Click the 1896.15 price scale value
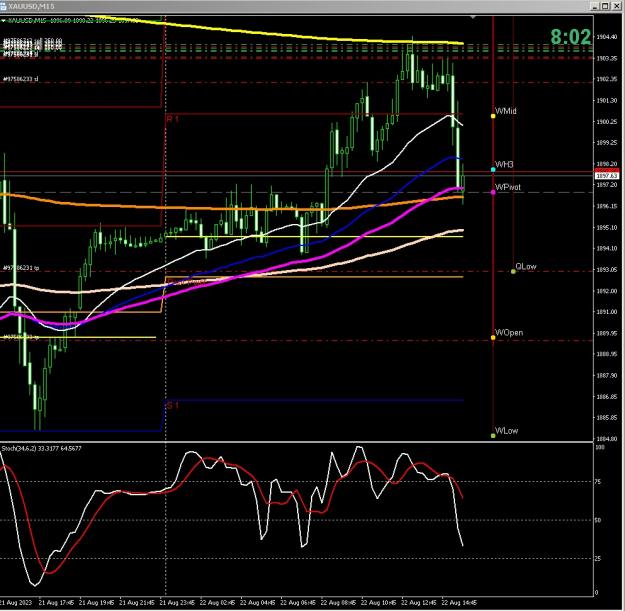 click(x=607, y=206)
